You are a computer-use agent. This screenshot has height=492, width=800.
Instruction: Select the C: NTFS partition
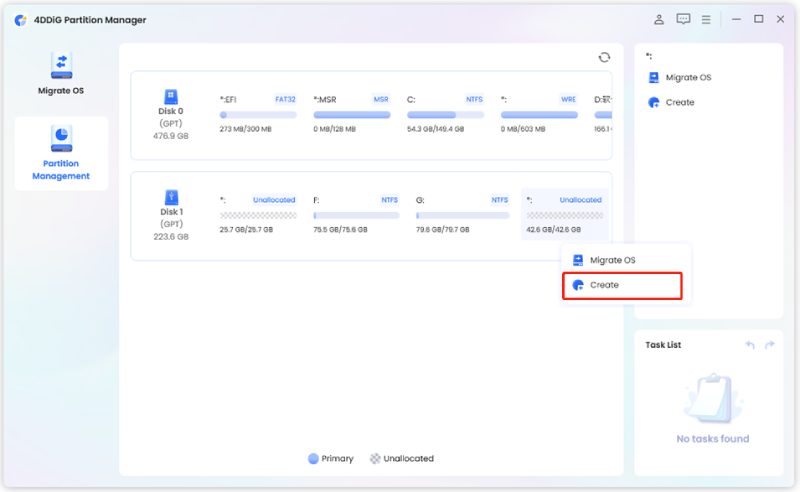[445, 114]
